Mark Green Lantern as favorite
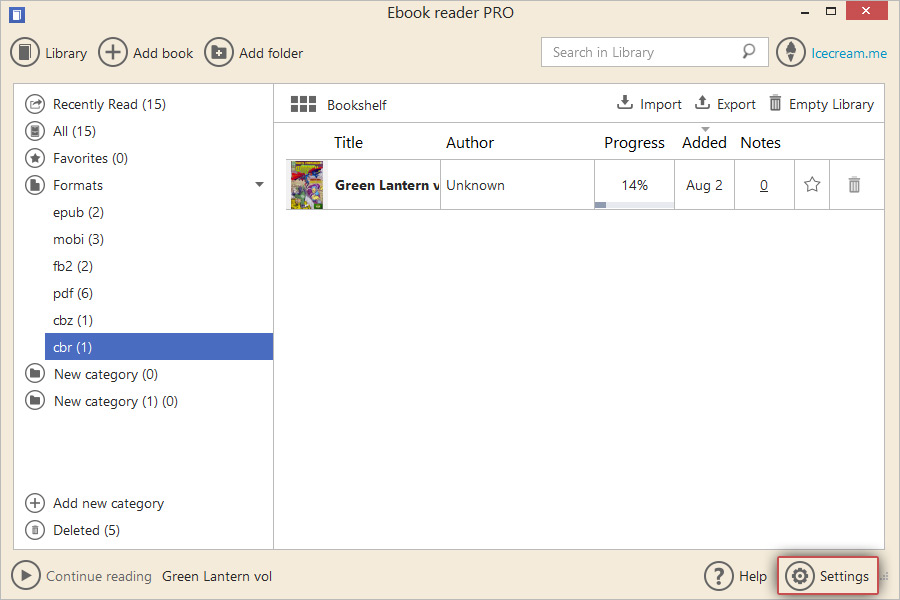Screen dimensions: 900x600 tap(811, 184)
